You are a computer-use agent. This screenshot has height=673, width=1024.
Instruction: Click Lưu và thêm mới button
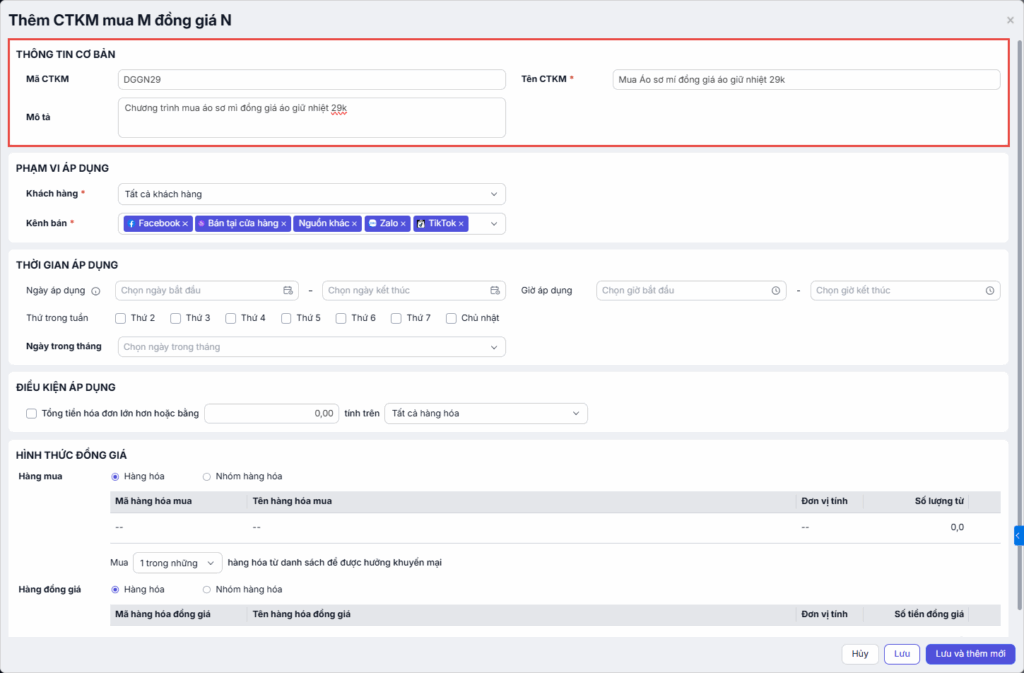click(x=970, y=654)
